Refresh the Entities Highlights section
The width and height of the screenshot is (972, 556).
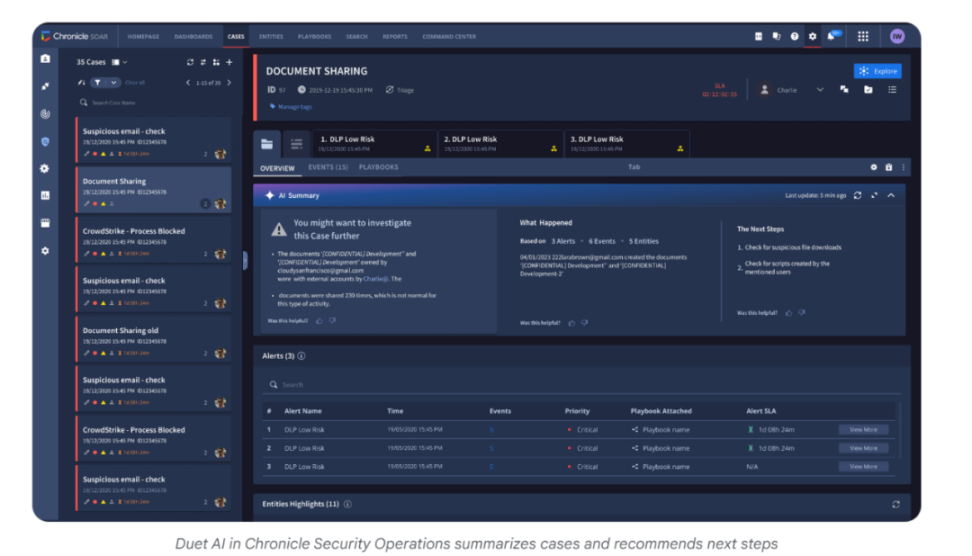coord(896,505)
